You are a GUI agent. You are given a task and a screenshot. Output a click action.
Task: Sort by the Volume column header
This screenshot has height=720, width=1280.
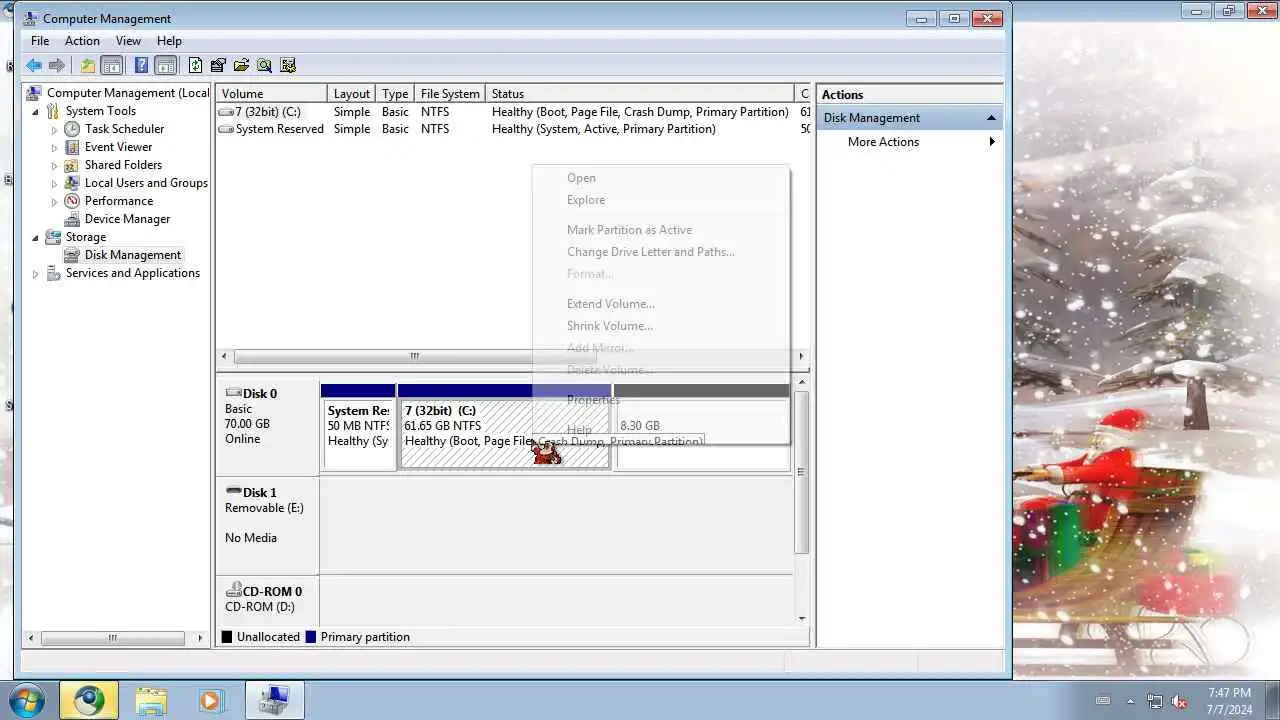[271, 94]
